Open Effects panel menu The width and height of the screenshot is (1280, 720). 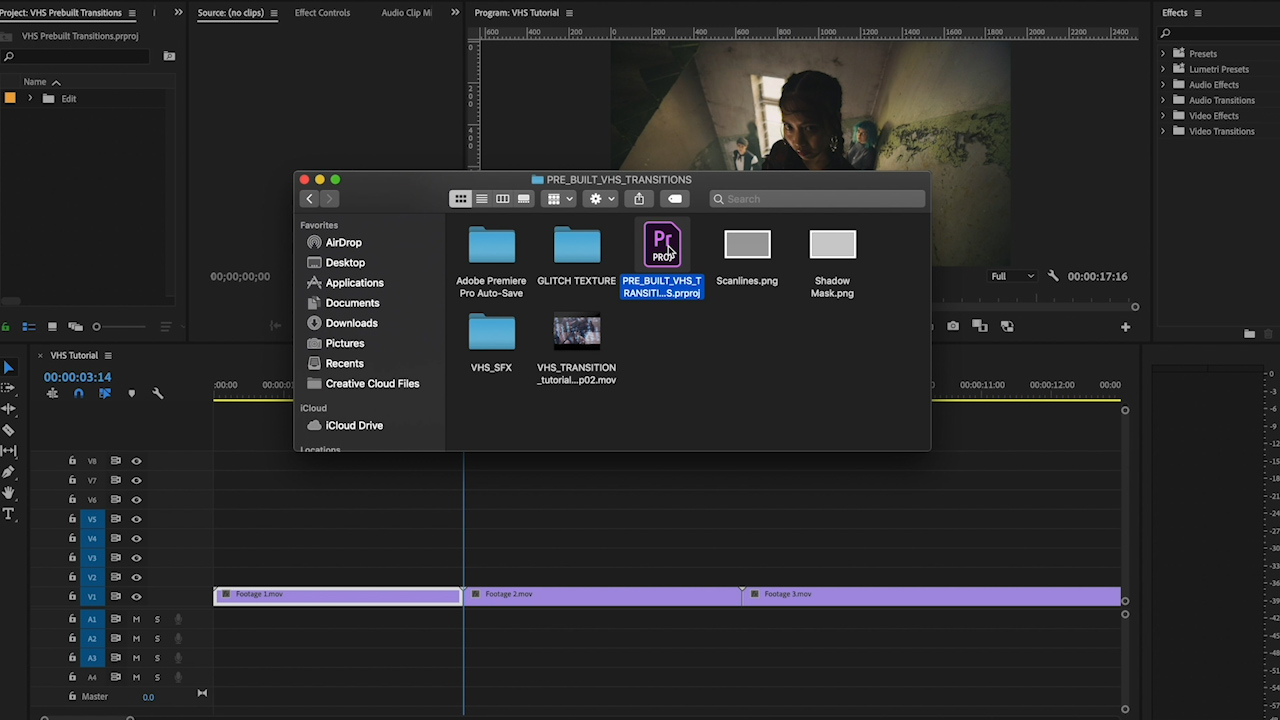coord(1198,13)
